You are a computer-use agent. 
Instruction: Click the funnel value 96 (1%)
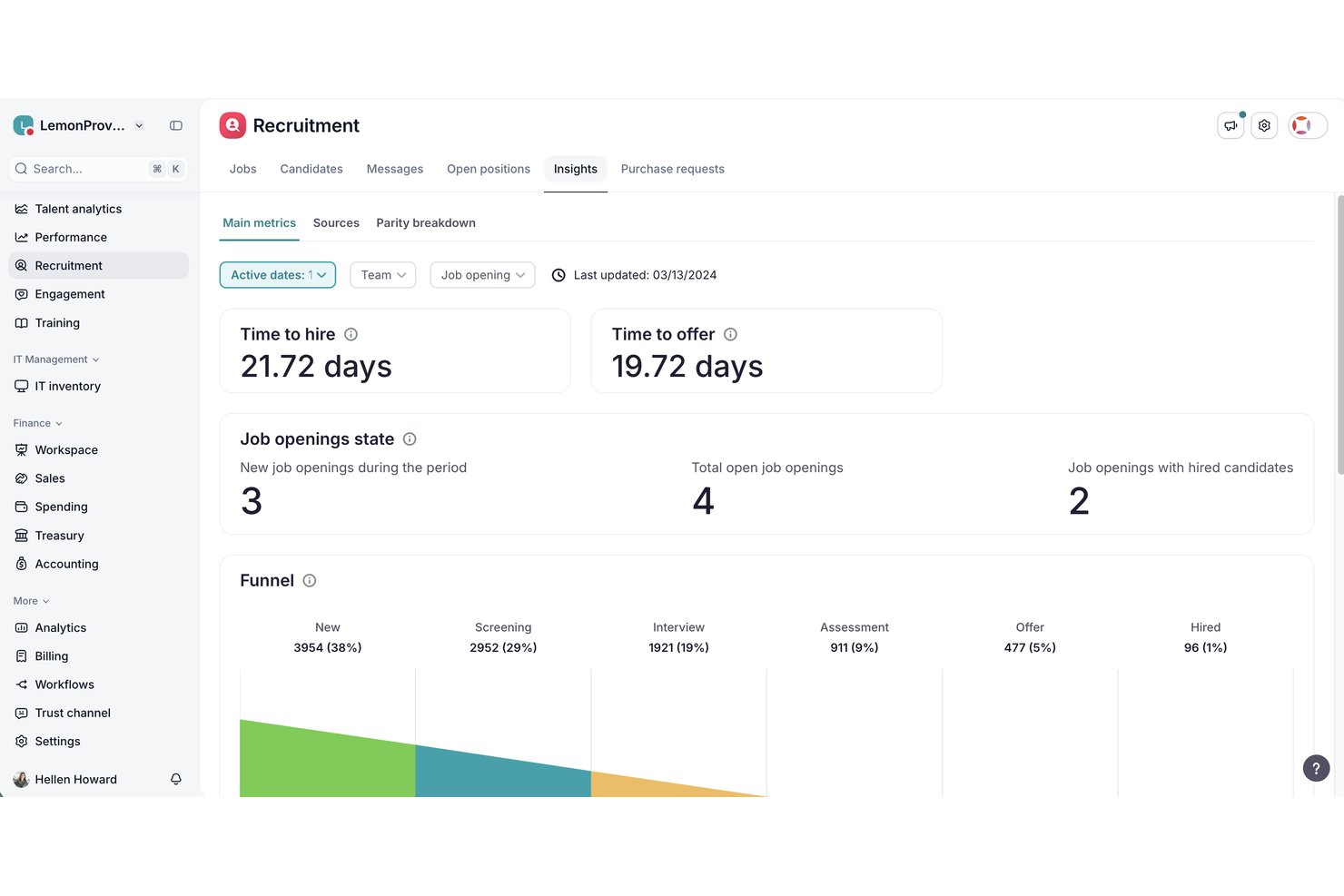1205,648
